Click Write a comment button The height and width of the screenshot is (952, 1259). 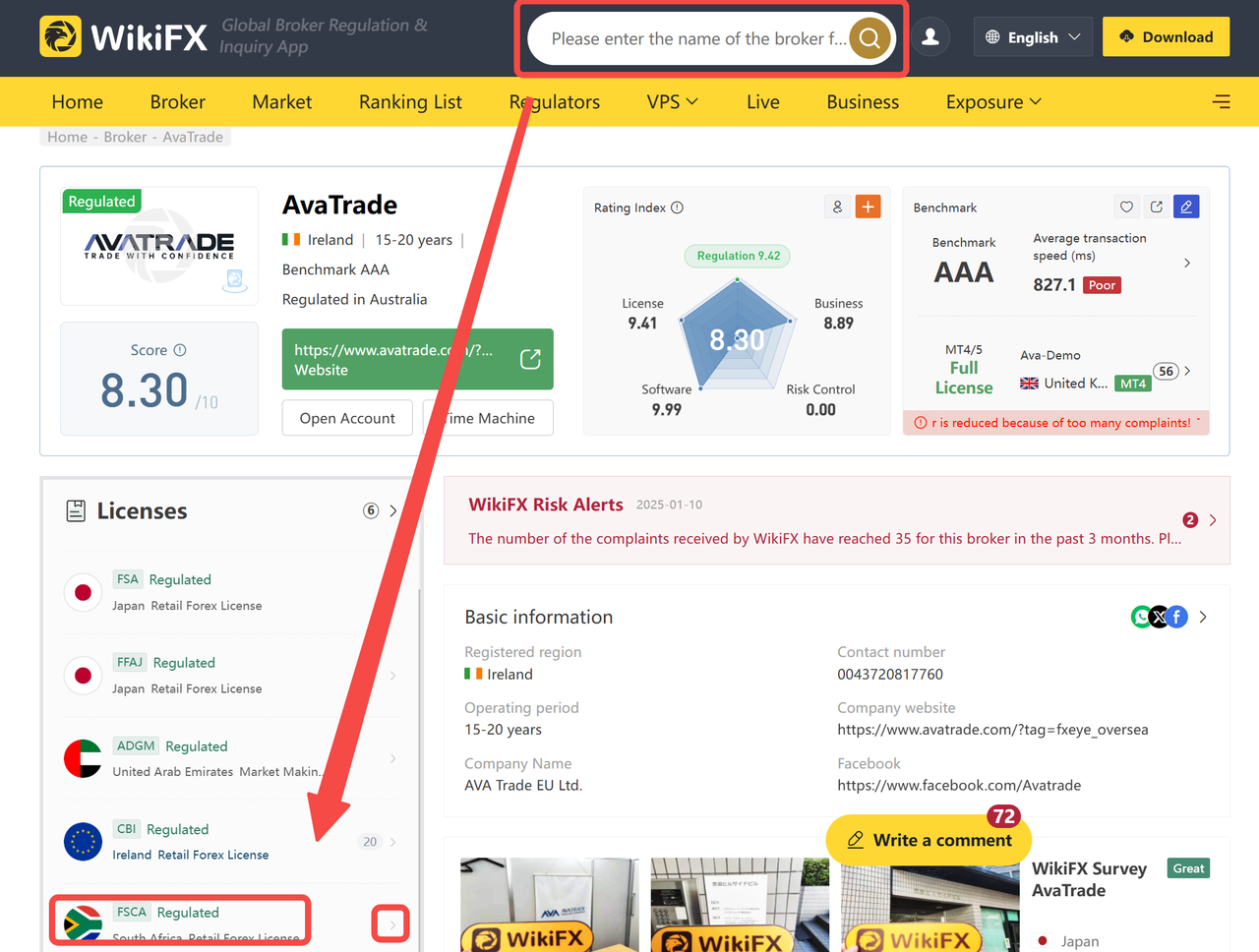[x=929, y=840]
